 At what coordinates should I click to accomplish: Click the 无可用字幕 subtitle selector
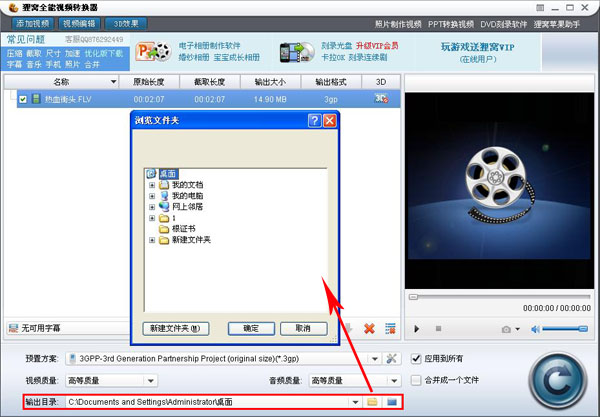69,328
